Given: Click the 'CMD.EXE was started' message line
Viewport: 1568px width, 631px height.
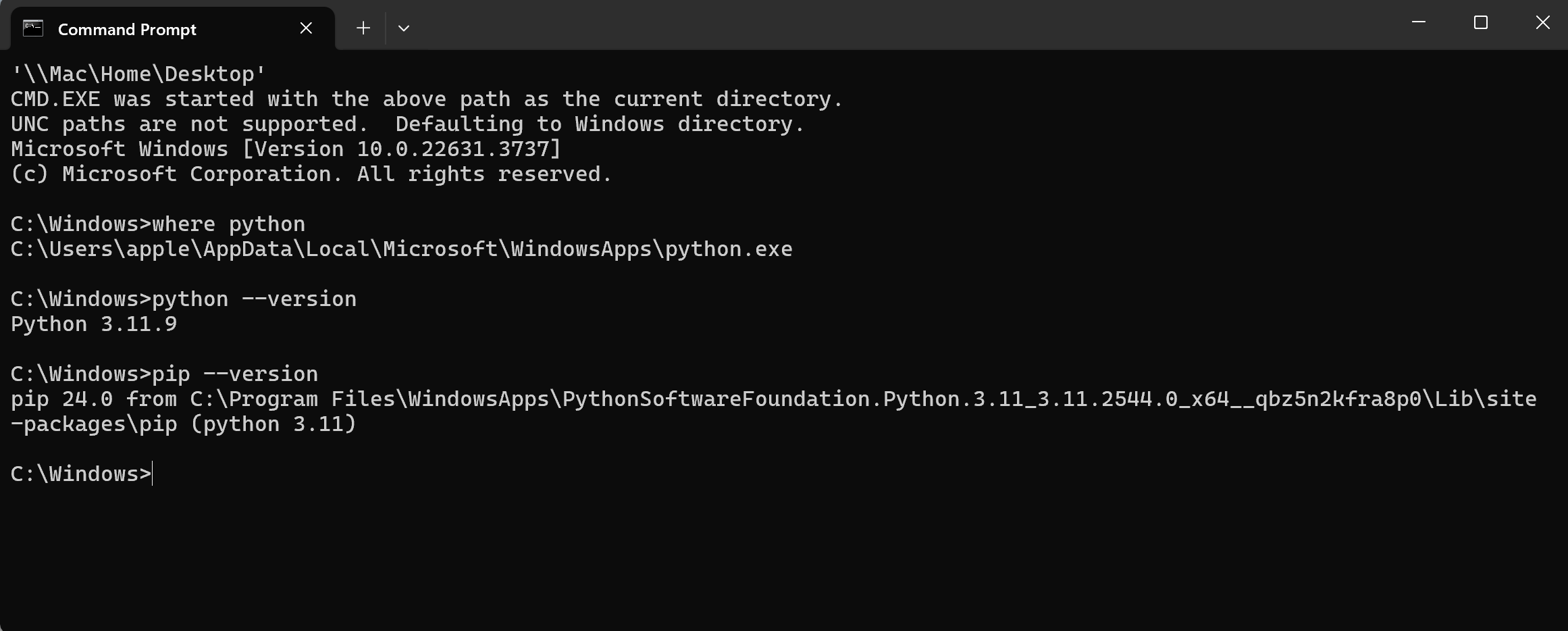Looking at the screenshot, I should (427, 99).
